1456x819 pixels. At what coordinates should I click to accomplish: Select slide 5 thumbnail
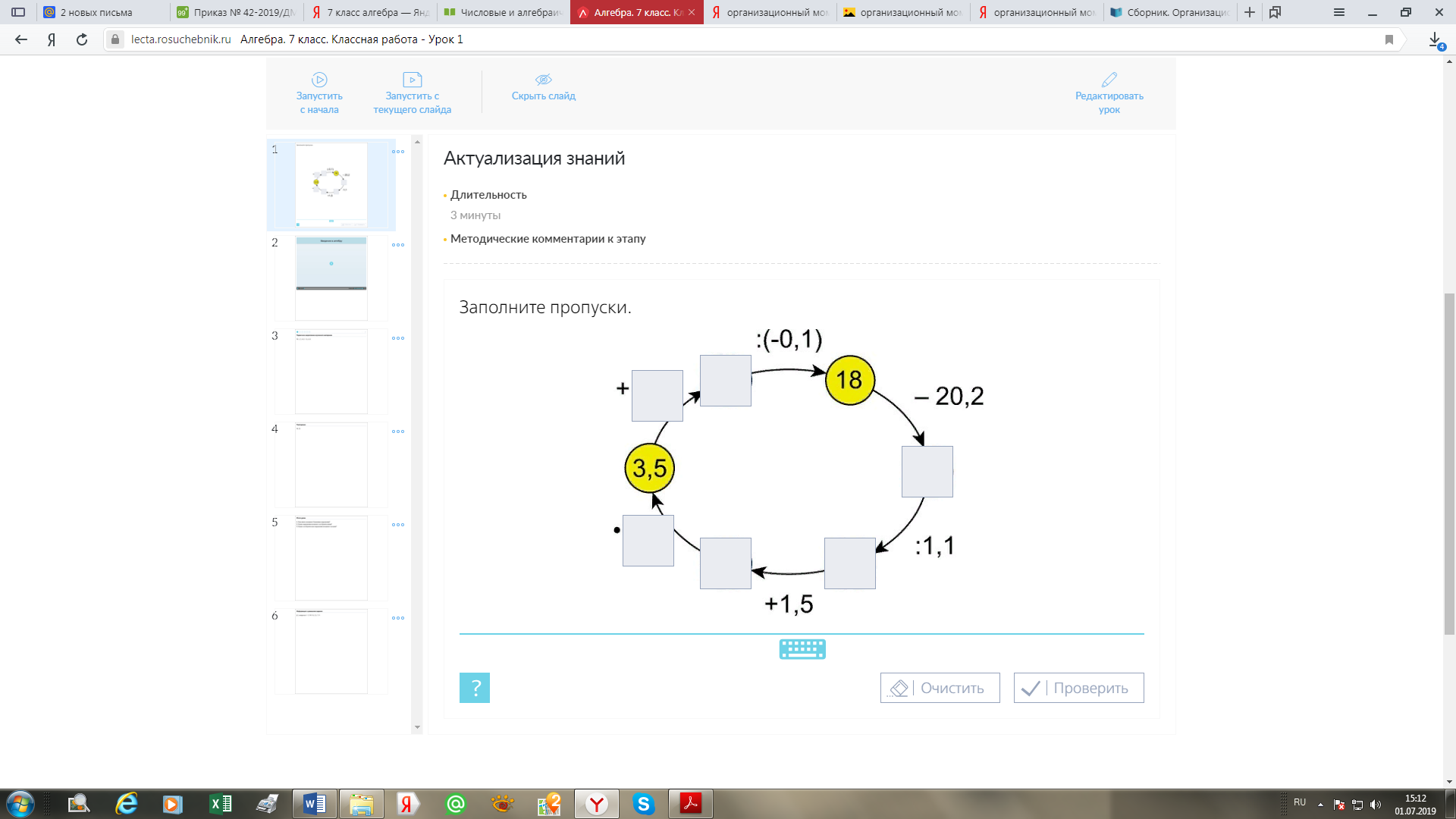coord(331,558)
